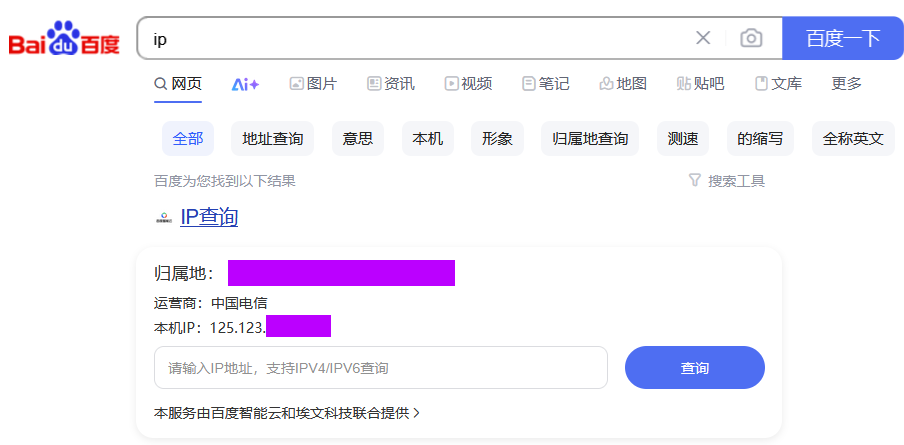Expand the 百度智能云 provider link chevron
The image size is (904, 445).
pyautogui.click(x=416, y=412)
